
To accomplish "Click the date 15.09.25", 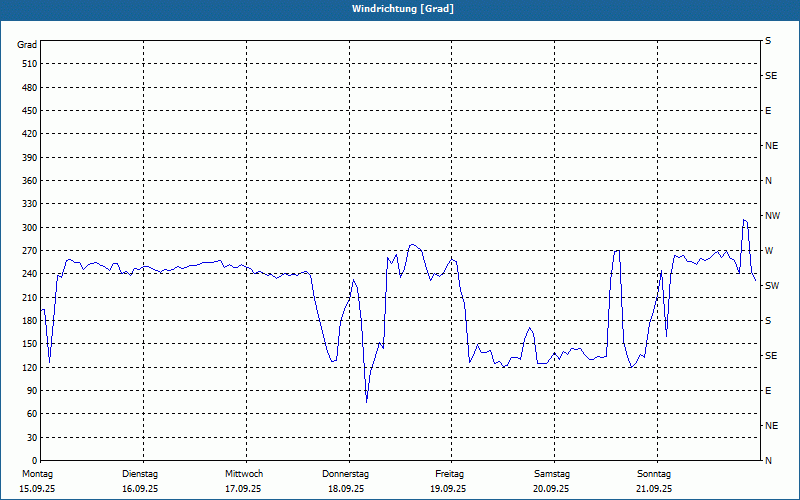I will coord(37,489).
